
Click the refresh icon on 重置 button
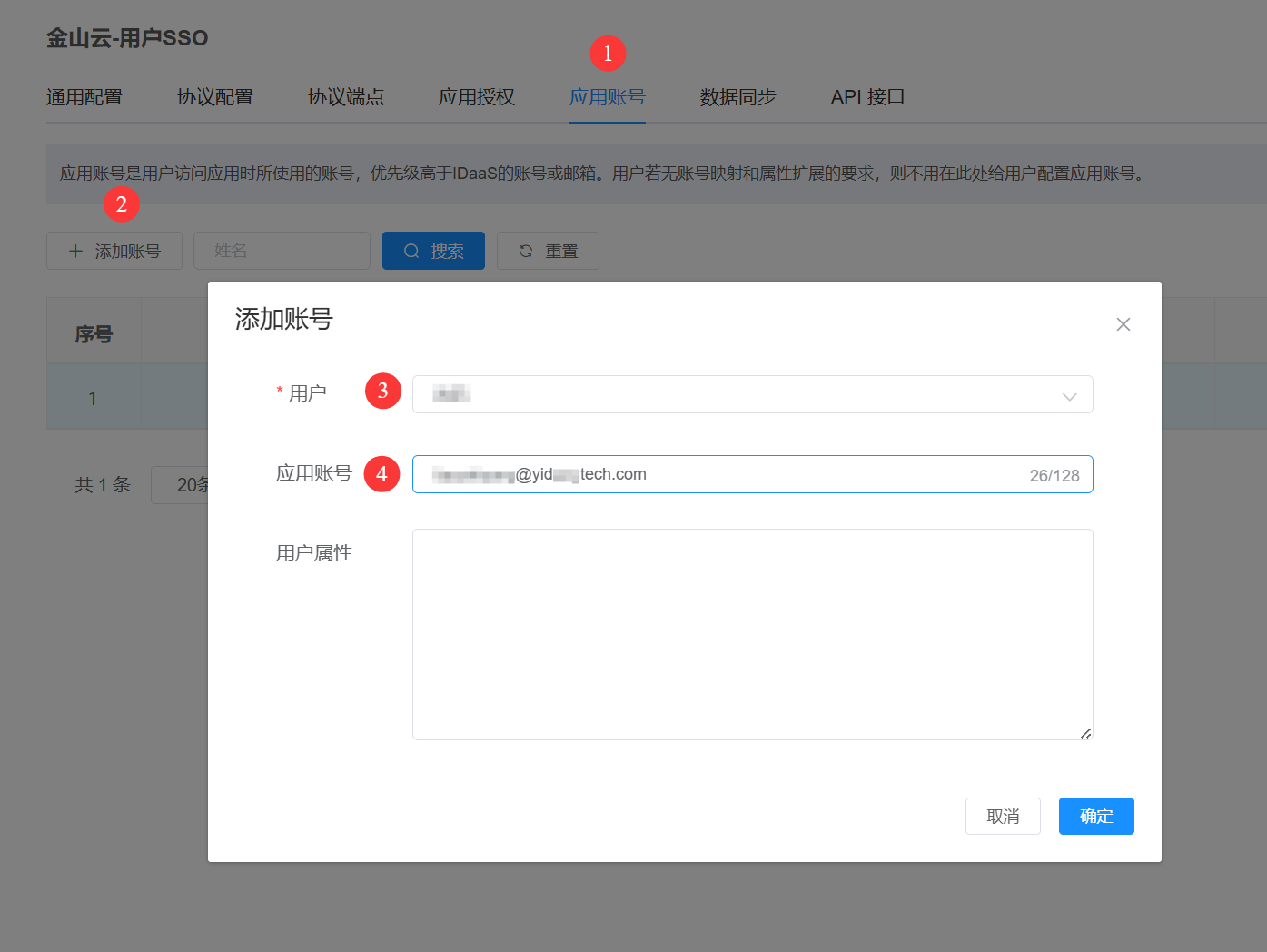point(526,252)
